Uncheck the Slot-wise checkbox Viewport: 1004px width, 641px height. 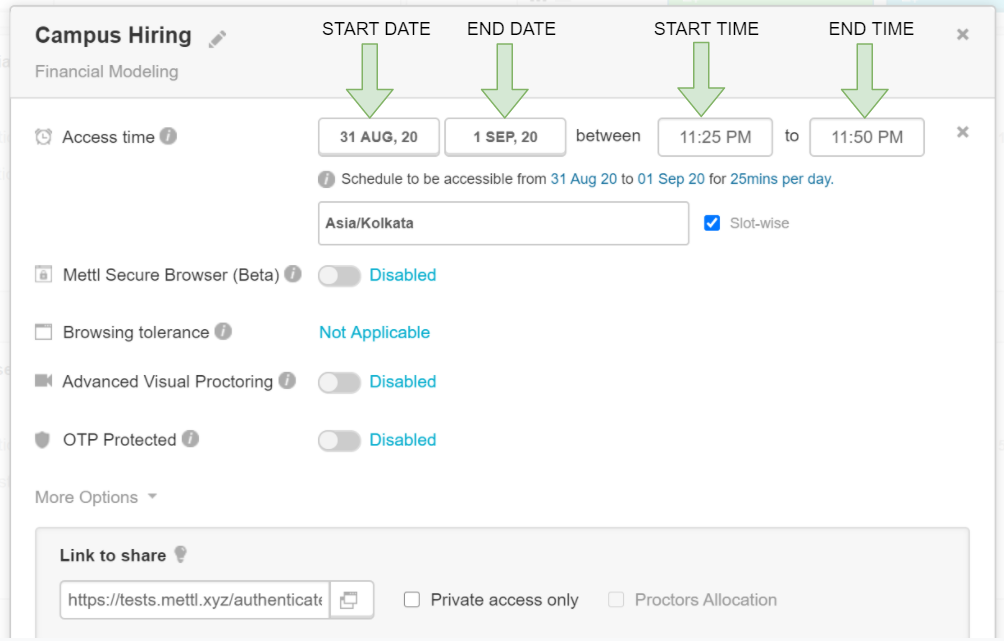click(712, 223)
